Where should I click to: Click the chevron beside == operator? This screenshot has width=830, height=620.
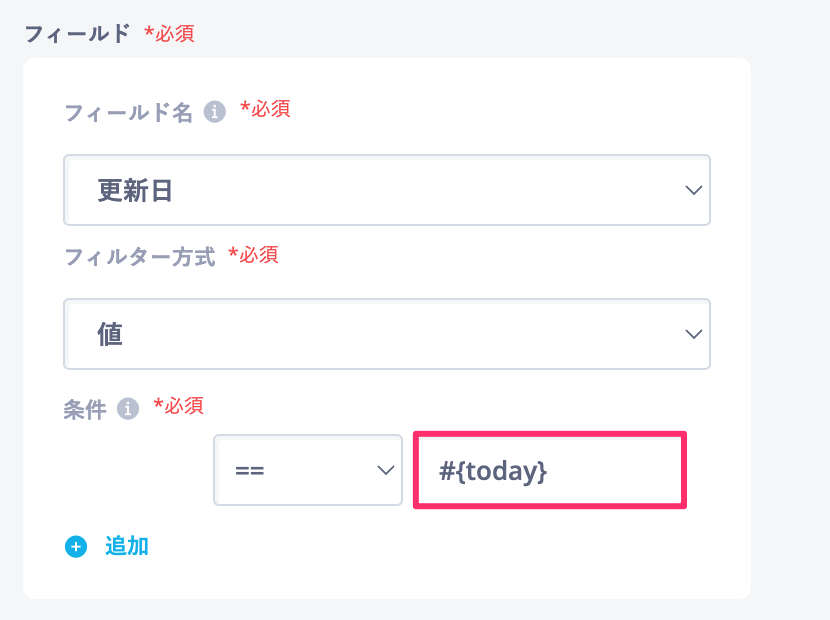[385, 470]
